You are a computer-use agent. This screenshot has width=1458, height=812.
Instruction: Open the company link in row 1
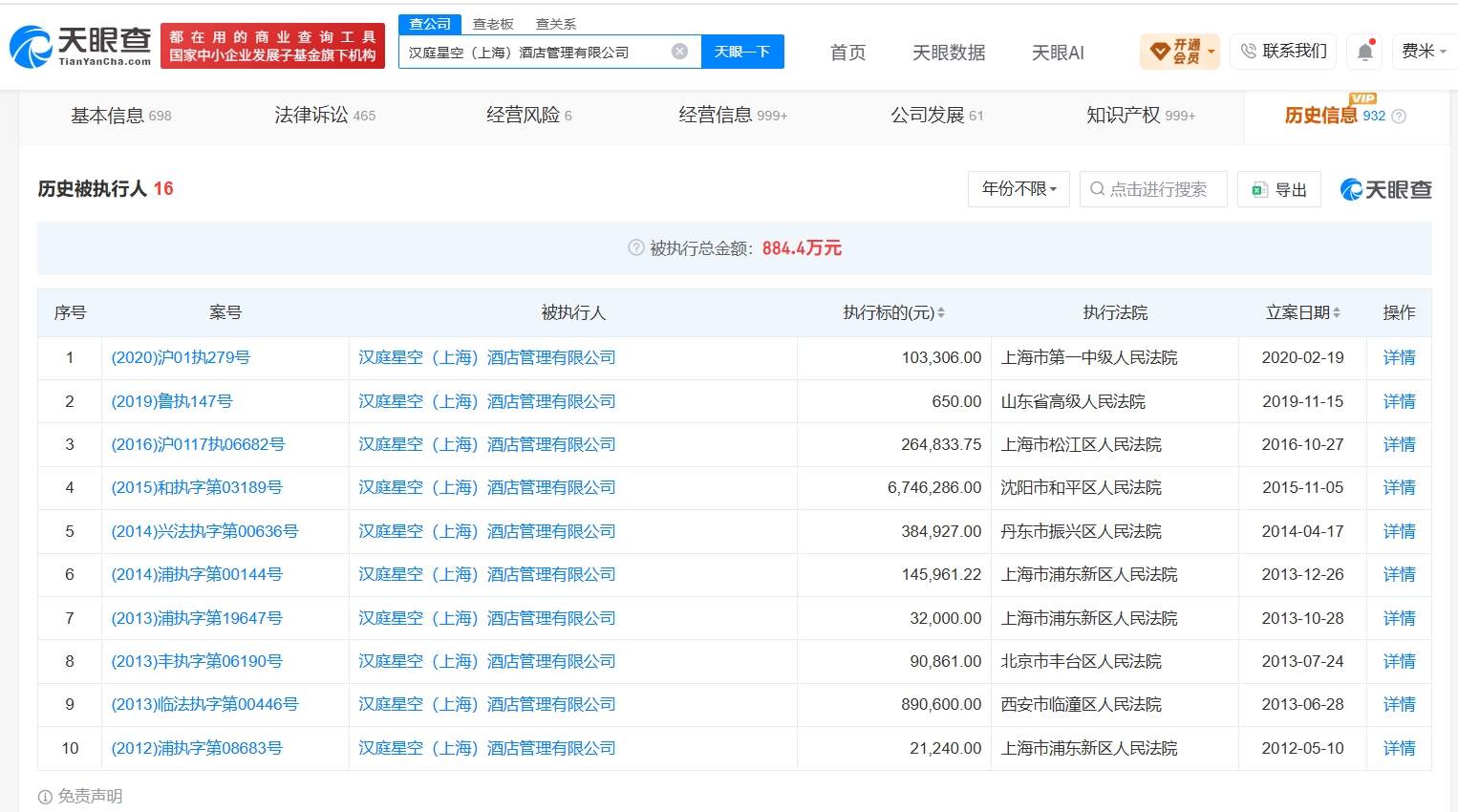(487, 357)
